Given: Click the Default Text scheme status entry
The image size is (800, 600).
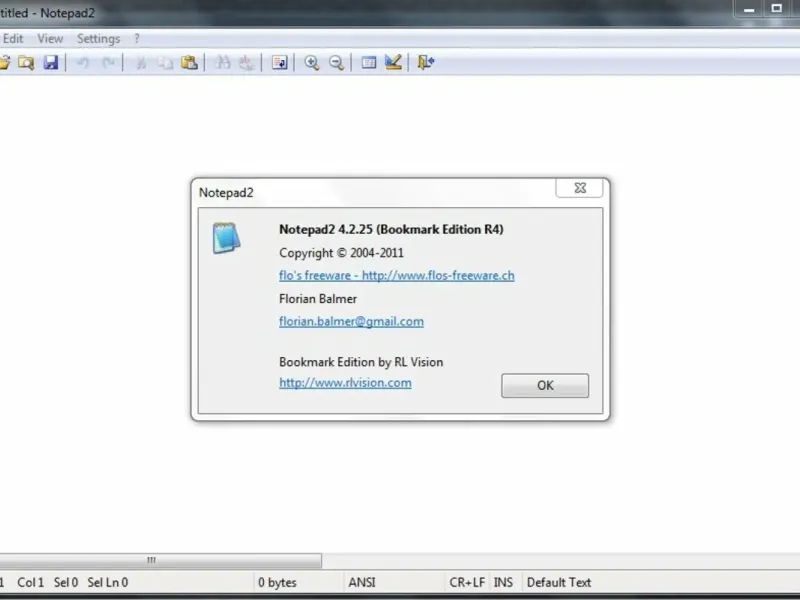Looking at the screenshot, I should (559, 582).
